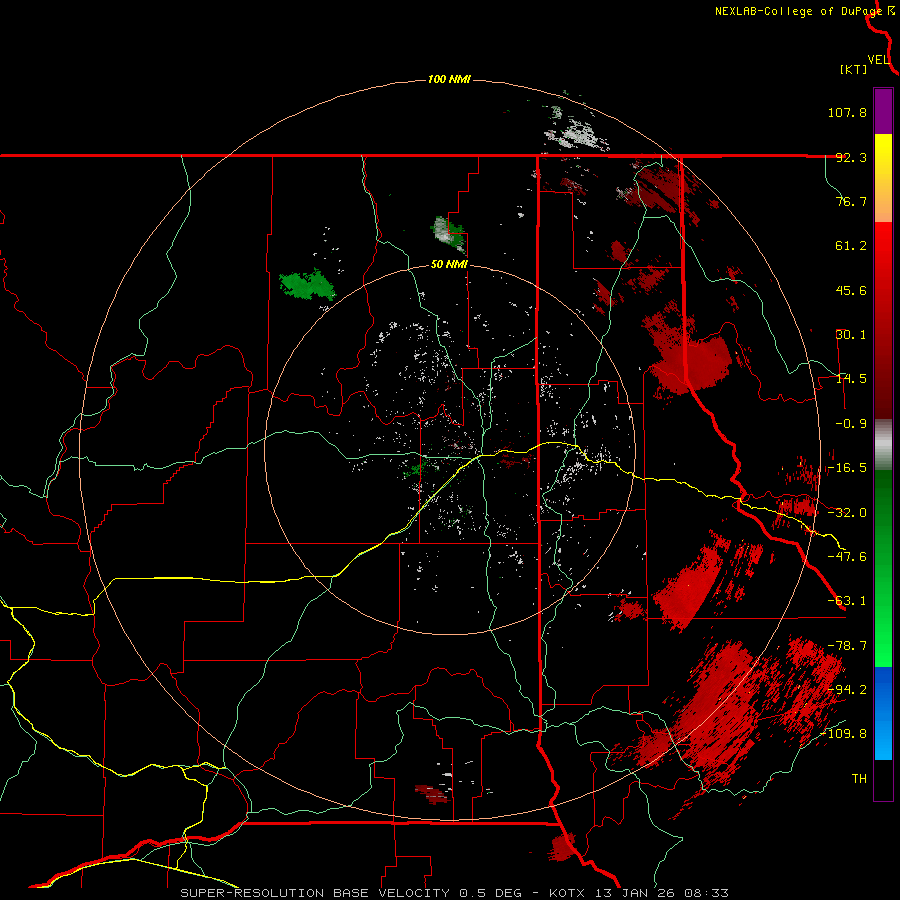
Task: Click the VEL legend heading
Action: pos(878,60)
